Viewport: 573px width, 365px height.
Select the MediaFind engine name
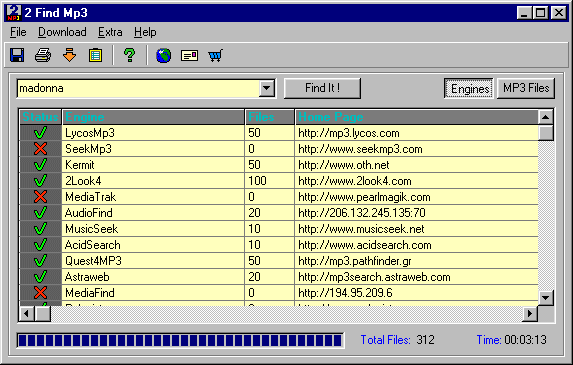[90, 293]
